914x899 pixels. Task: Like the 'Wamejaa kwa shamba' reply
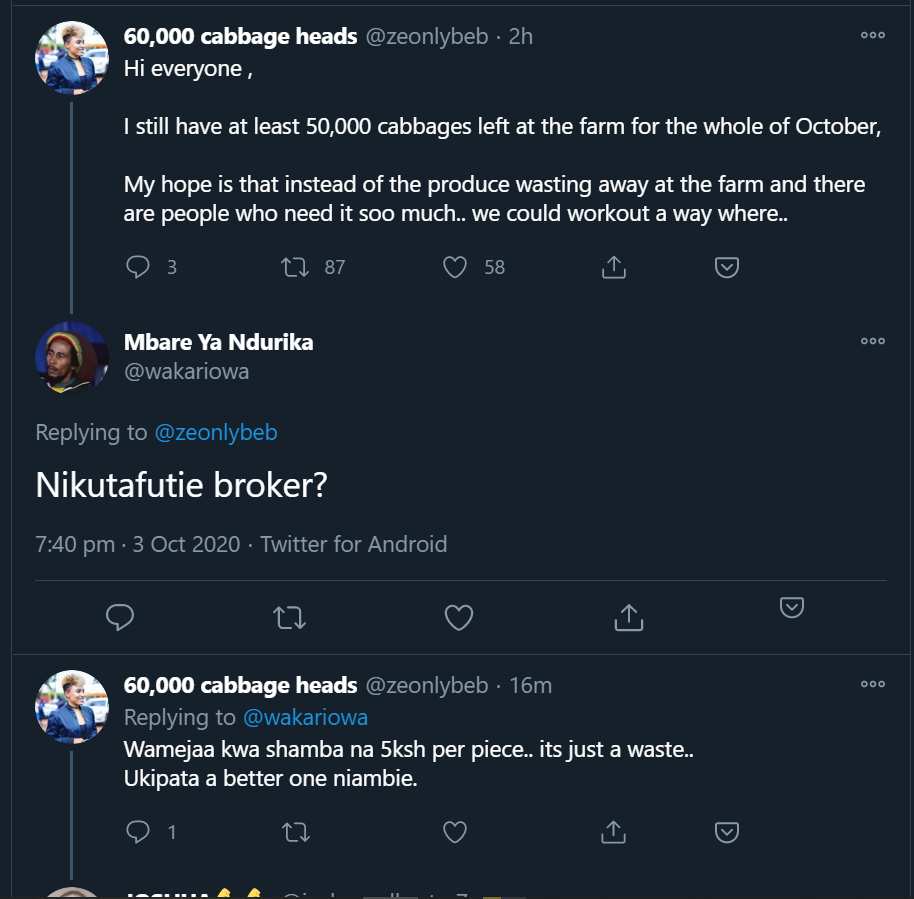(x=456, y=832)
